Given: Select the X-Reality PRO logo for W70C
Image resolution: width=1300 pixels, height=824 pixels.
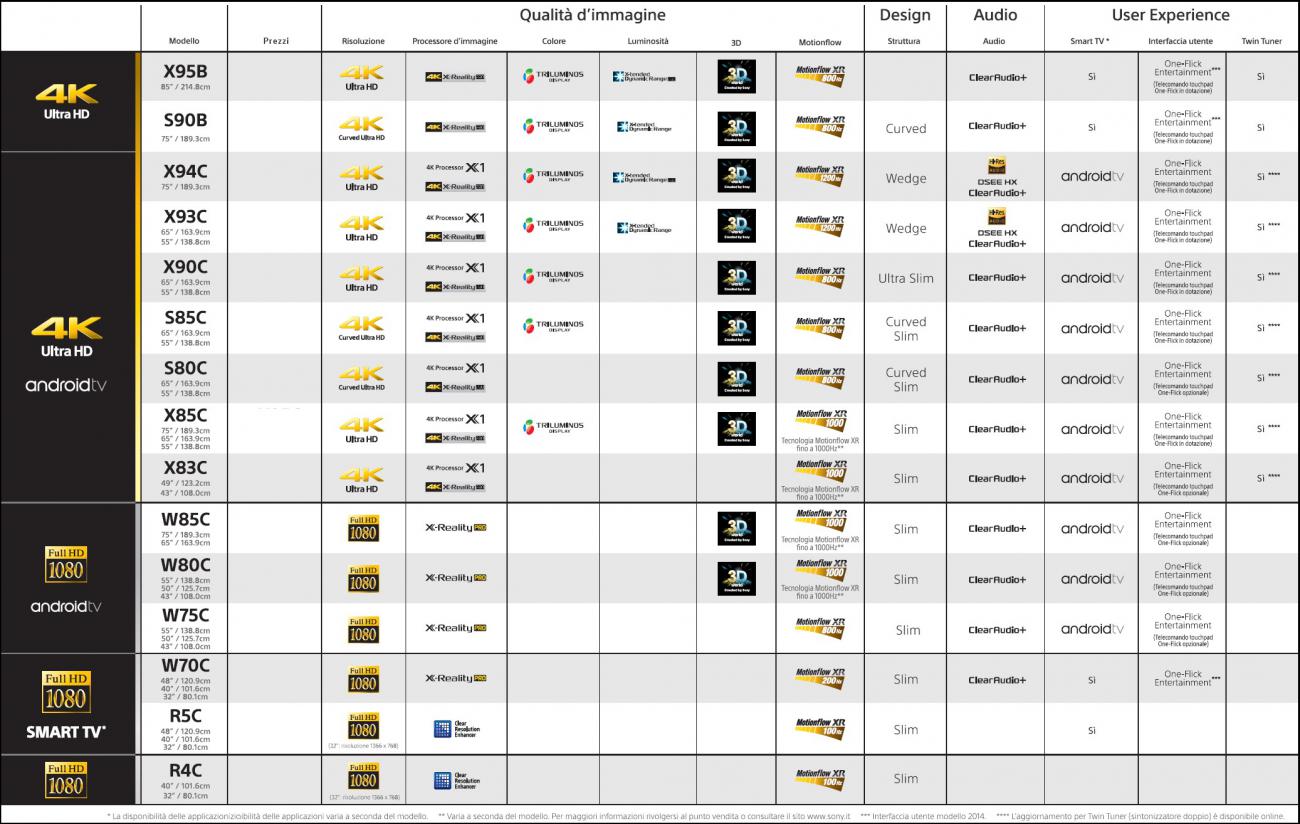Looking at the screenshot, I should click(455, 679).
